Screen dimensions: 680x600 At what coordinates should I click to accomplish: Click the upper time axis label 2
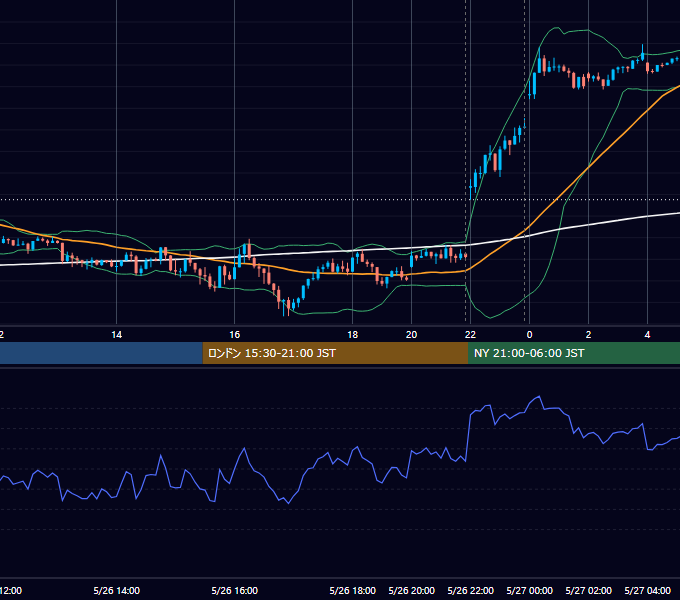[588, 335]
